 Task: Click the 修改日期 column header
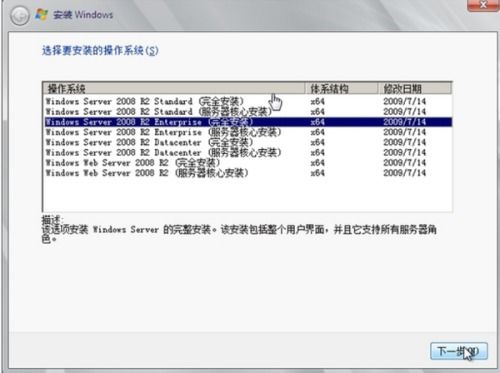point(415,88)
